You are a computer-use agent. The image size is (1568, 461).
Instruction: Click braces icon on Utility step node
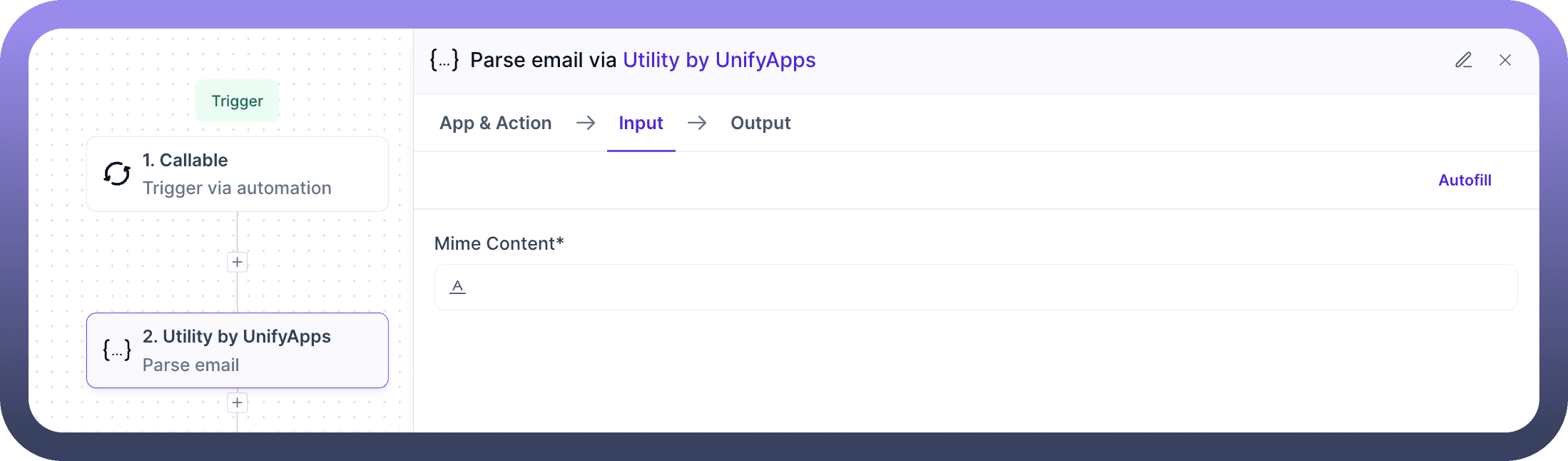117,350
